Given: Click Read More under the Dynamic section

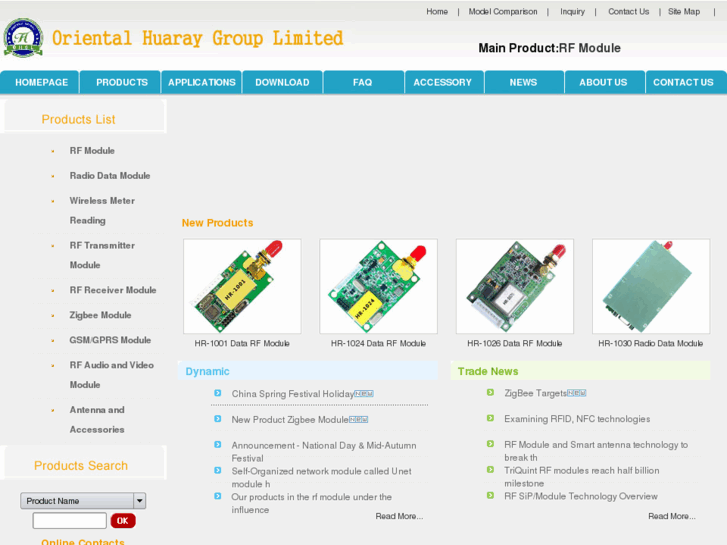Looking at the screenshot, I should click(x=399, y=516).
